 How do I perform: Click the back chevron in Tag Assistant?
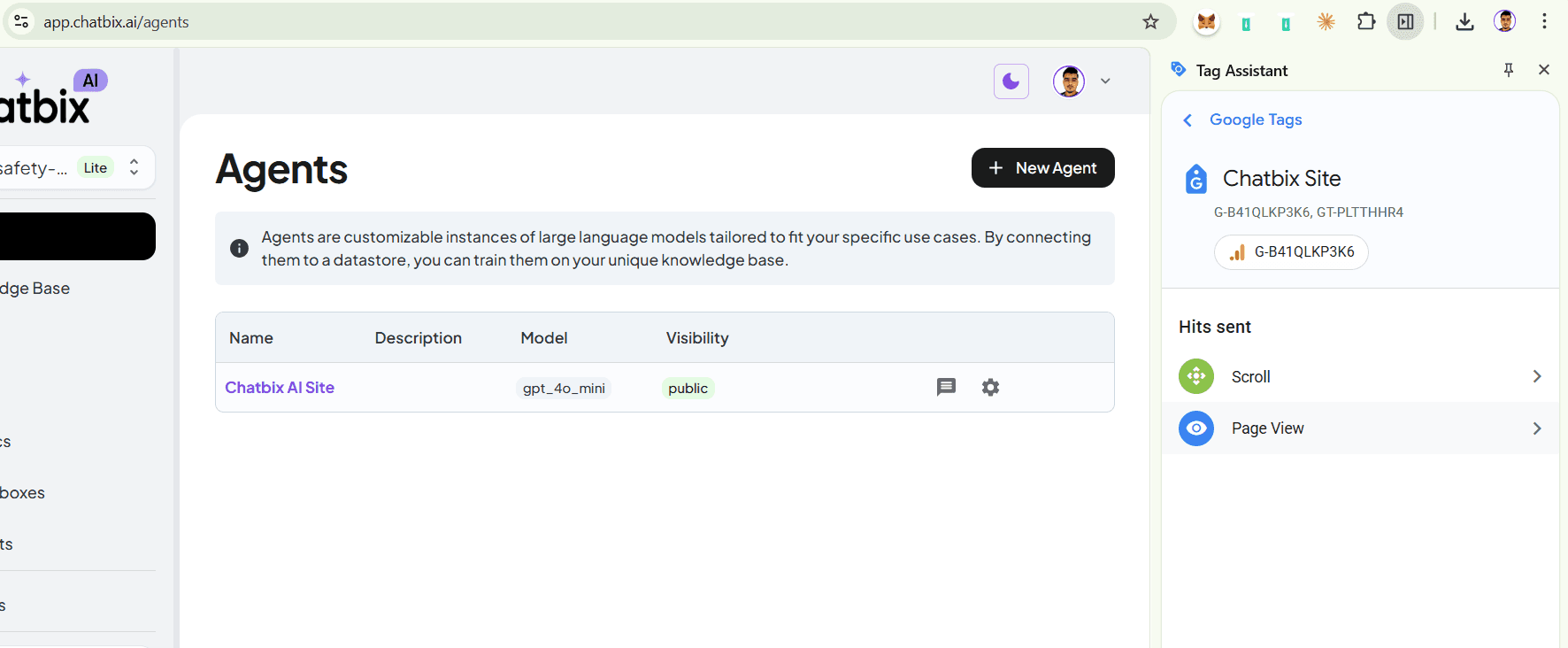1188,120
